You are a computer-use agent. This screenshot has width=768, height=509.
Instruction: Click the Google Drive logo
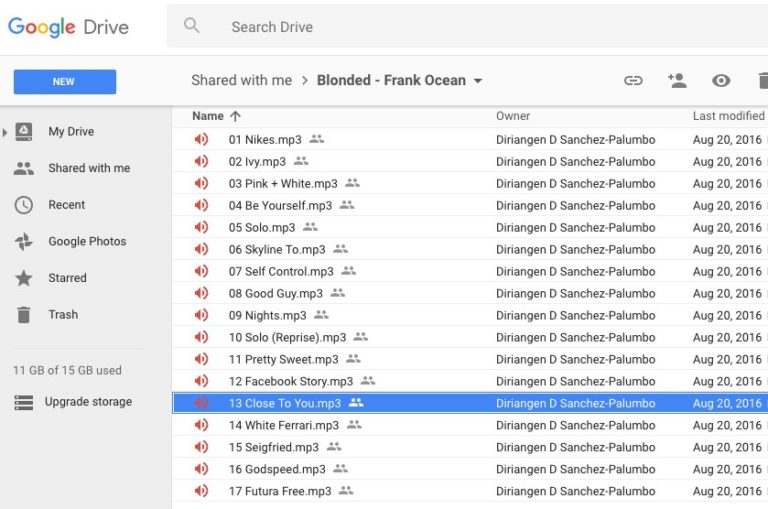point(68,27)
